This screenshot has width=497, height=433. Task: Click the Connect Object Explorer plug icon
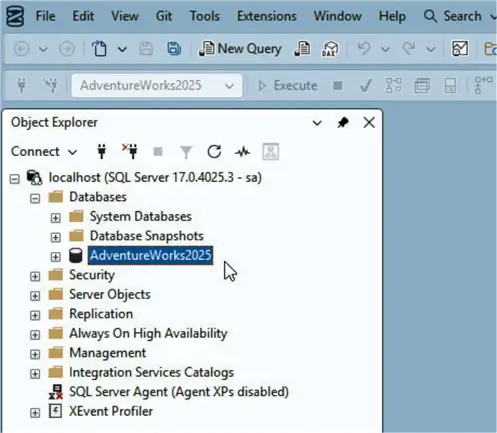(x=102, y=152)
